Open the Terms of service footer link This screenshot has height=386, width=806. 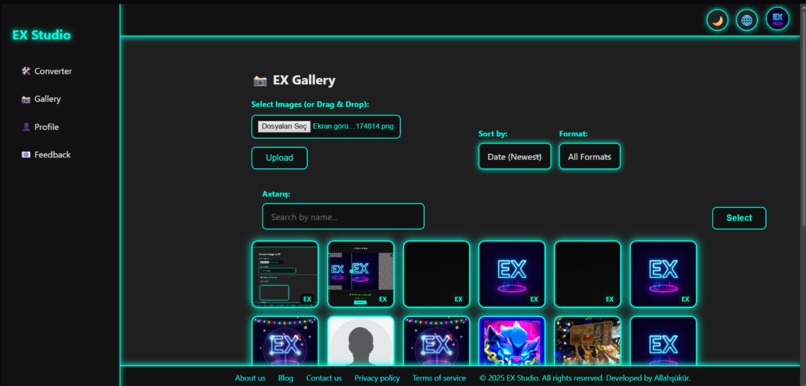(439, 378)
